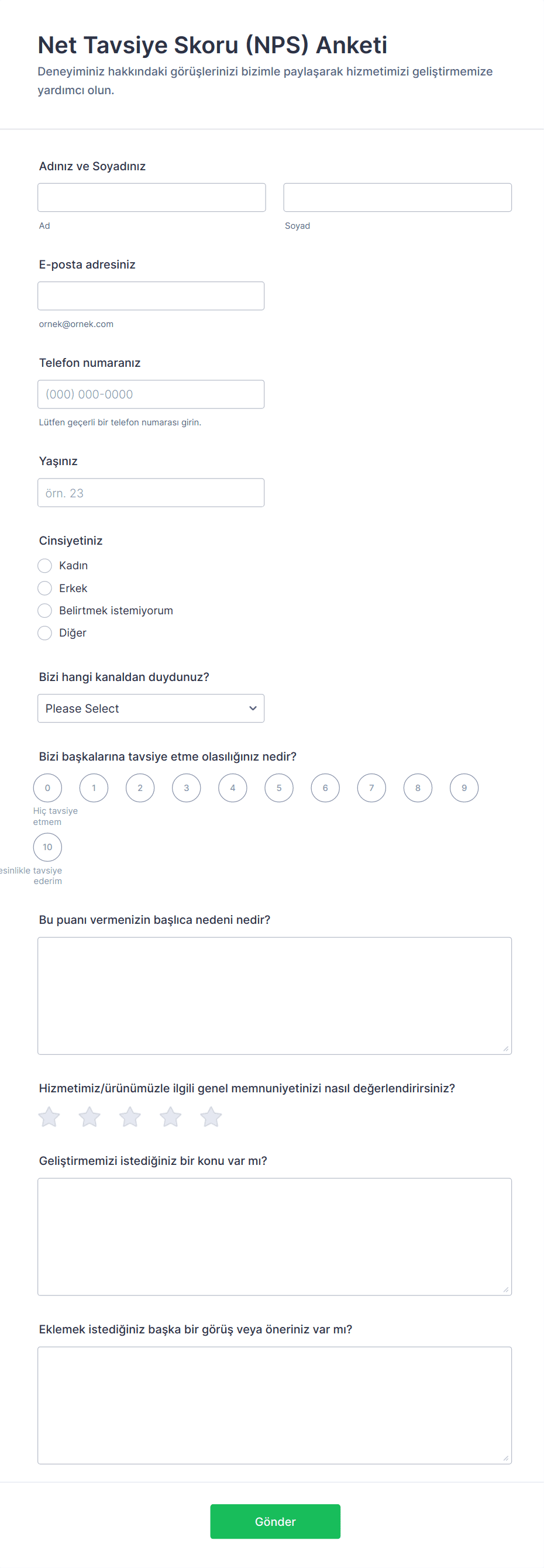Select the Erkek radio button

44,588
